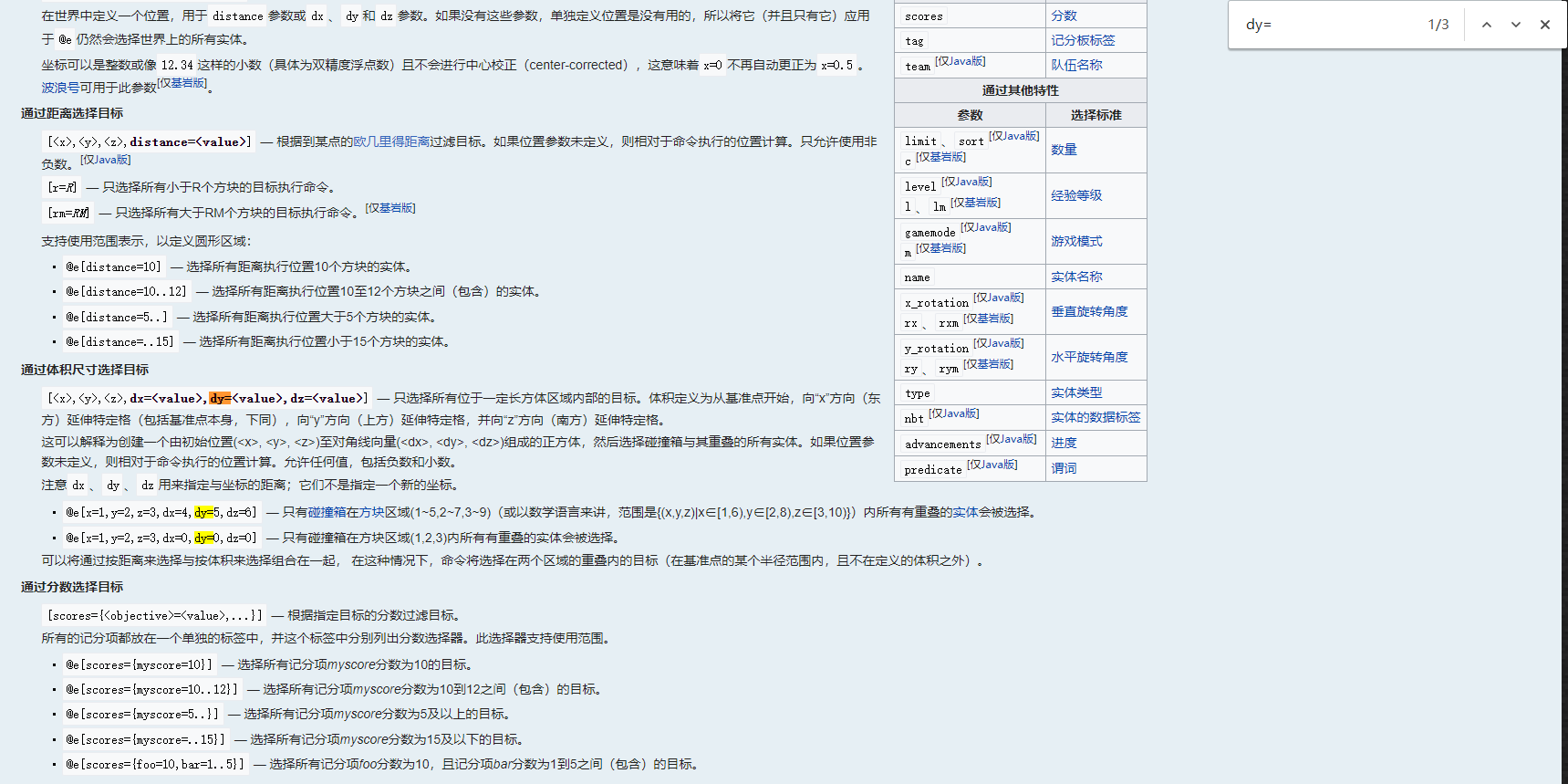
Task: Click the orange highlighted dy= match
Action: [x=221, y=398]
